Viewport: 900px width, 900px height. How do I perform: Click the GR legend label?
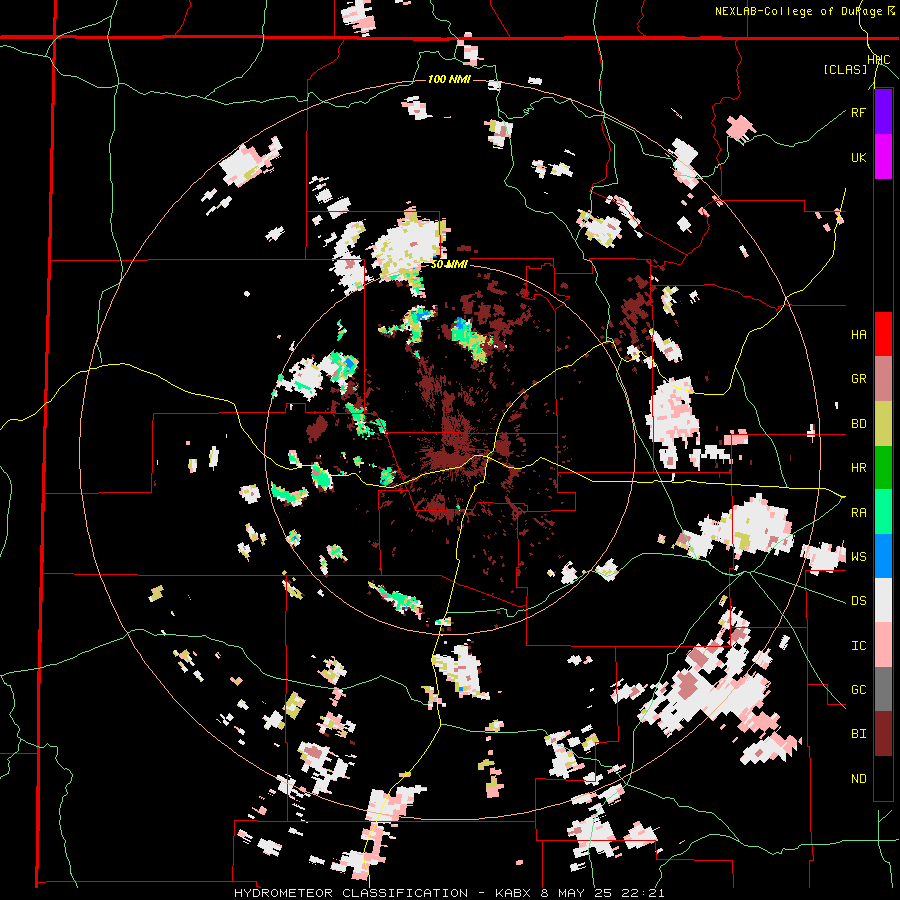click(858, 379)
